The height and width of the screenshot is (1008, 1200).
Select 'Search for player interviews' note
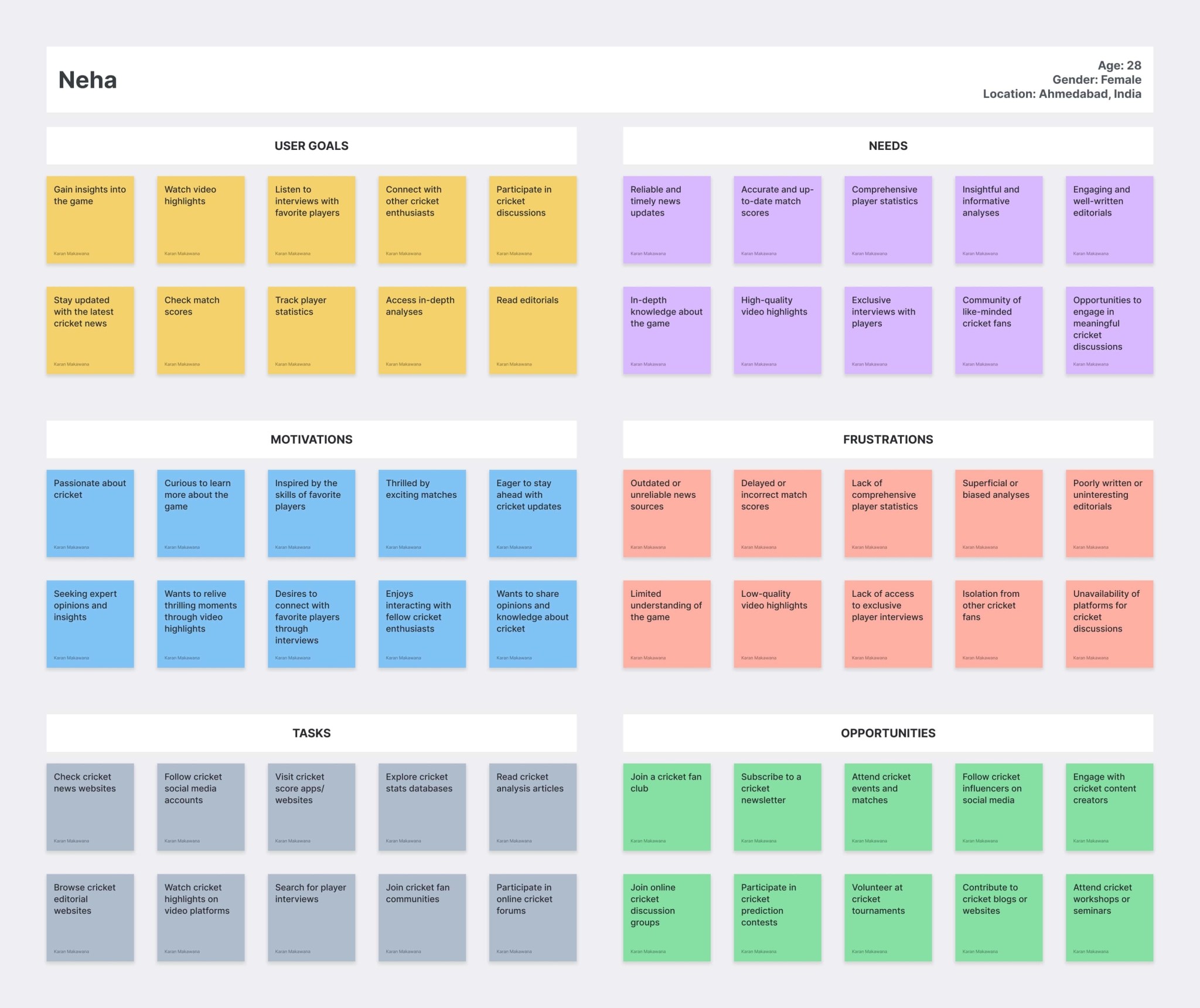click(x=312, y=918)
